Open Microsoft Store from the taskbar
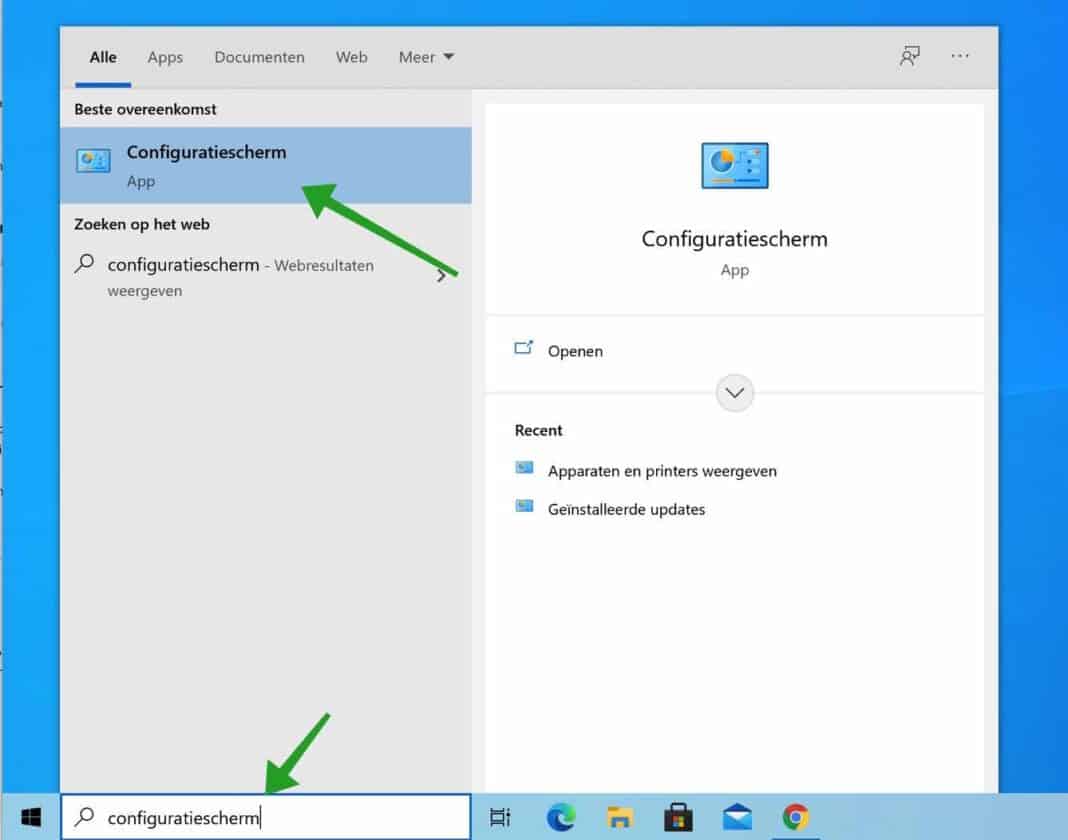The image size is (1068, 840). [x=679, y=817]
